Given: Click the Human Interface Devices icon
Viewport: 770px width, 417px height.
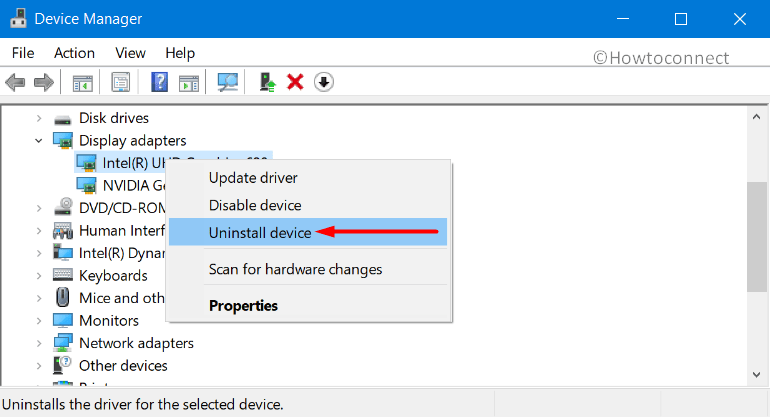Looking at the screenshot, I should point(63,230).
